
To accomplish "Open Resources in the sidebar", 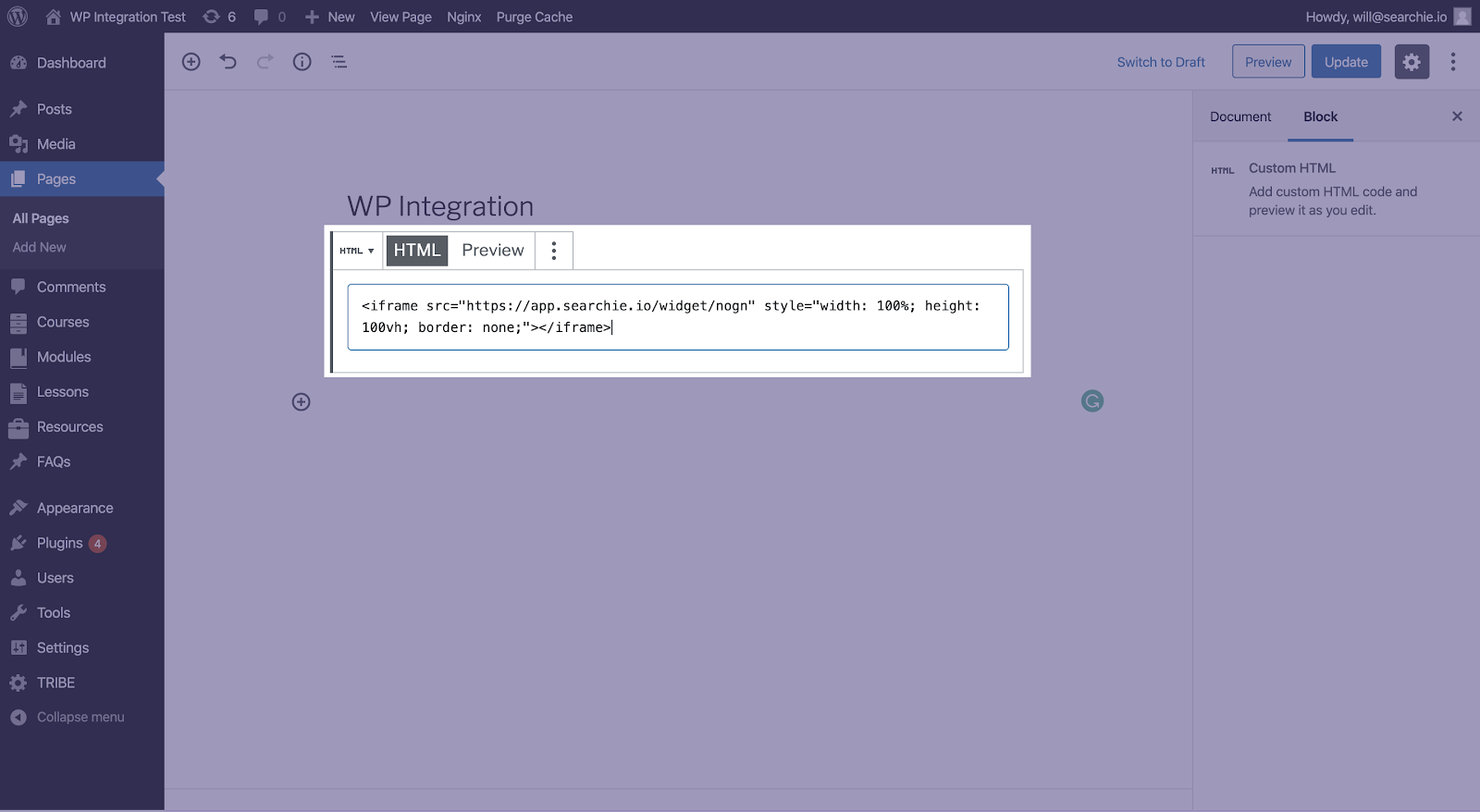I will [x=82, y=427].
